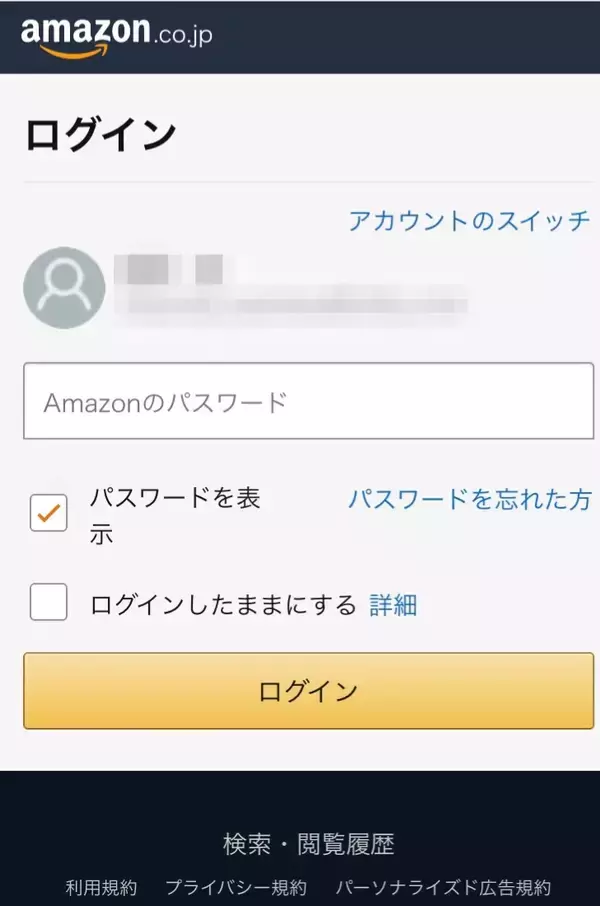
Task: Open 検索・閲覧履歴 in the footer
Action: (x=308, y=844)
